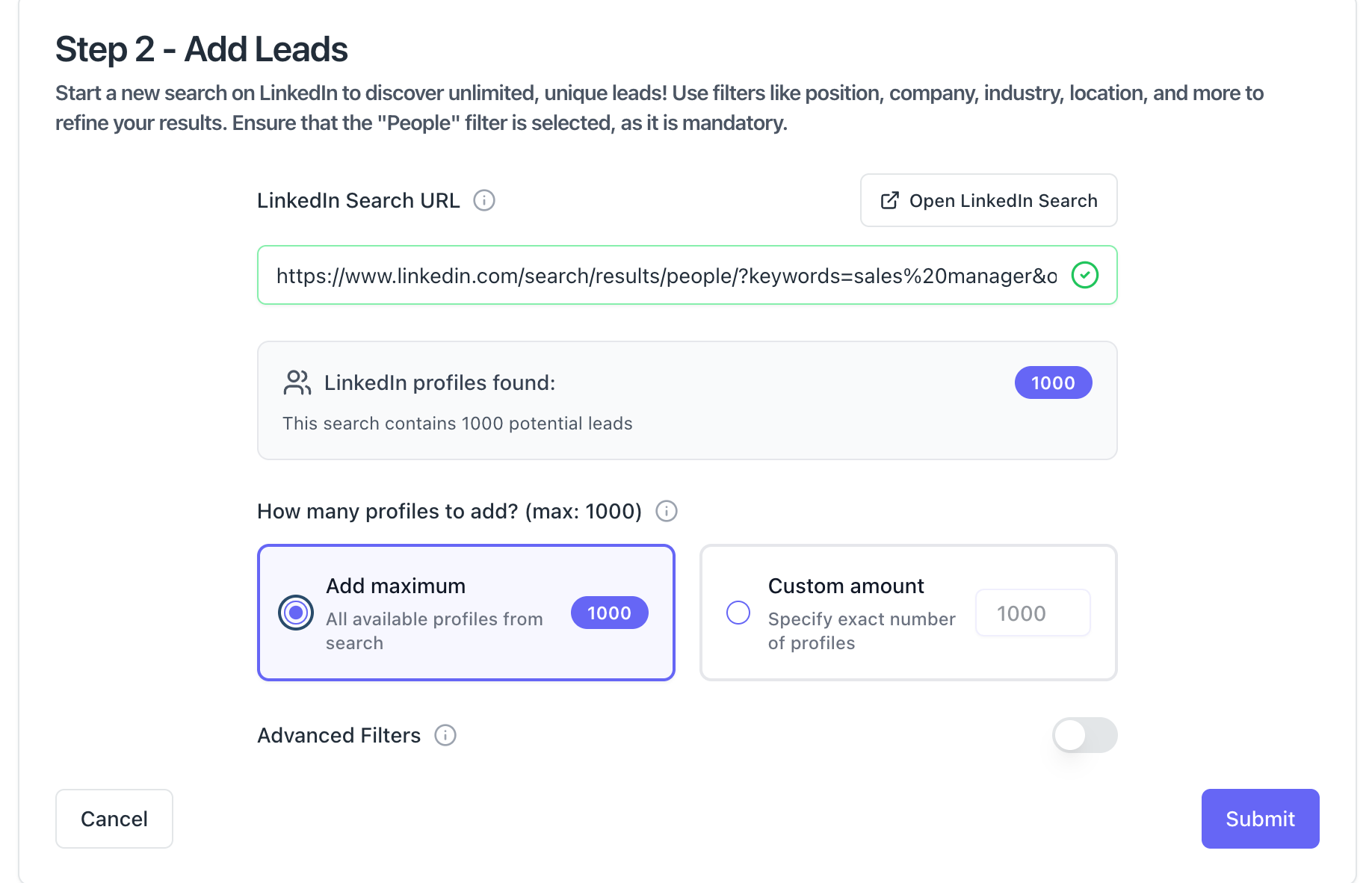Image resolution: width=1372 pixels, height=883 pixels.
Task: Click info icon next to LinkedIn Search URL
Action: coord(484,200)
